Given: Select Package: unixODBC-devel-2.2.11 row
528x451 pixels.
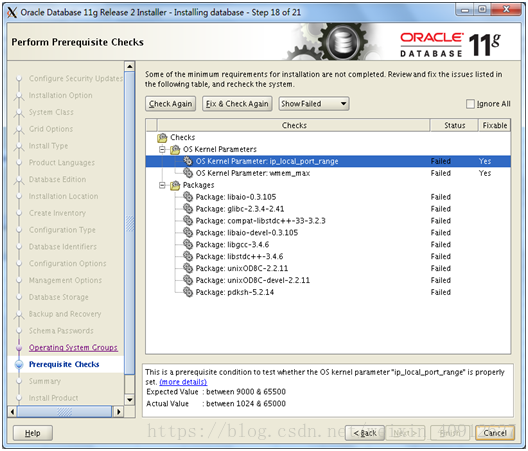Looking at the screenshot, I should (328, 280).
